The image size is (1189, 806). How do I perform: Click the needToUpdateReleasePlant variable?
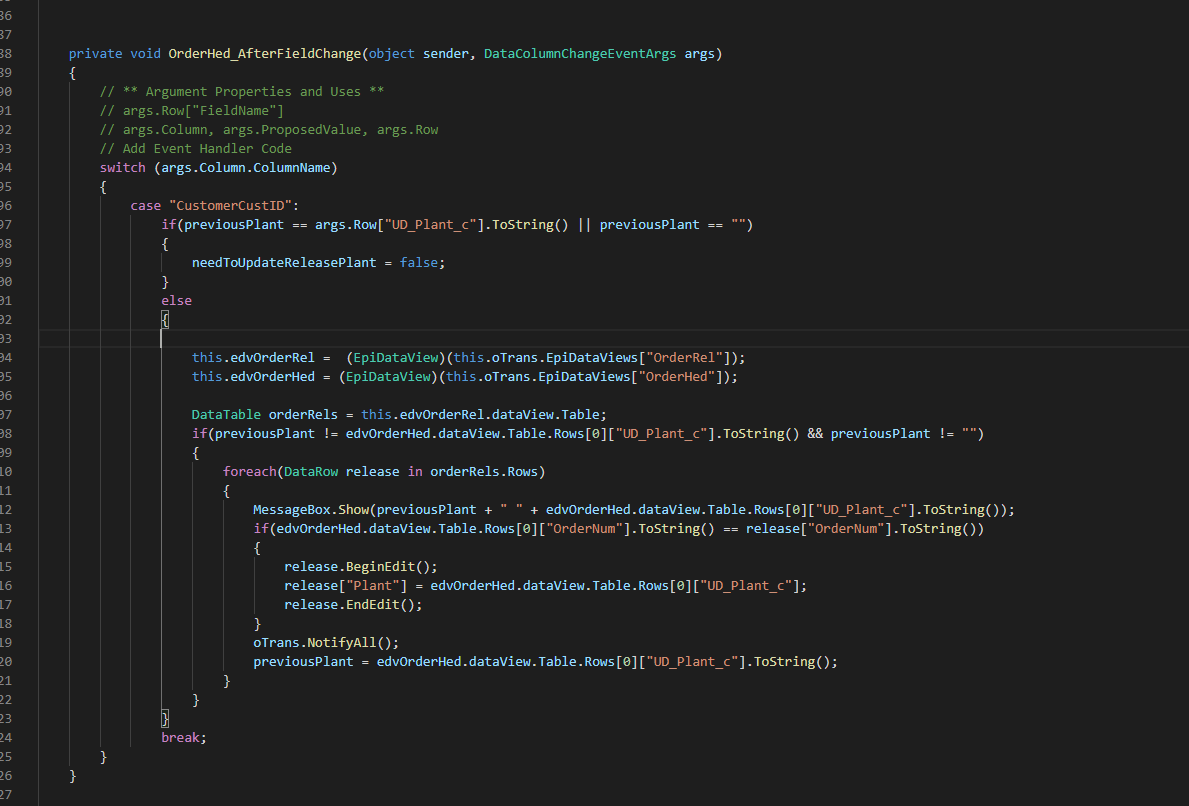(x=284, y=262)
